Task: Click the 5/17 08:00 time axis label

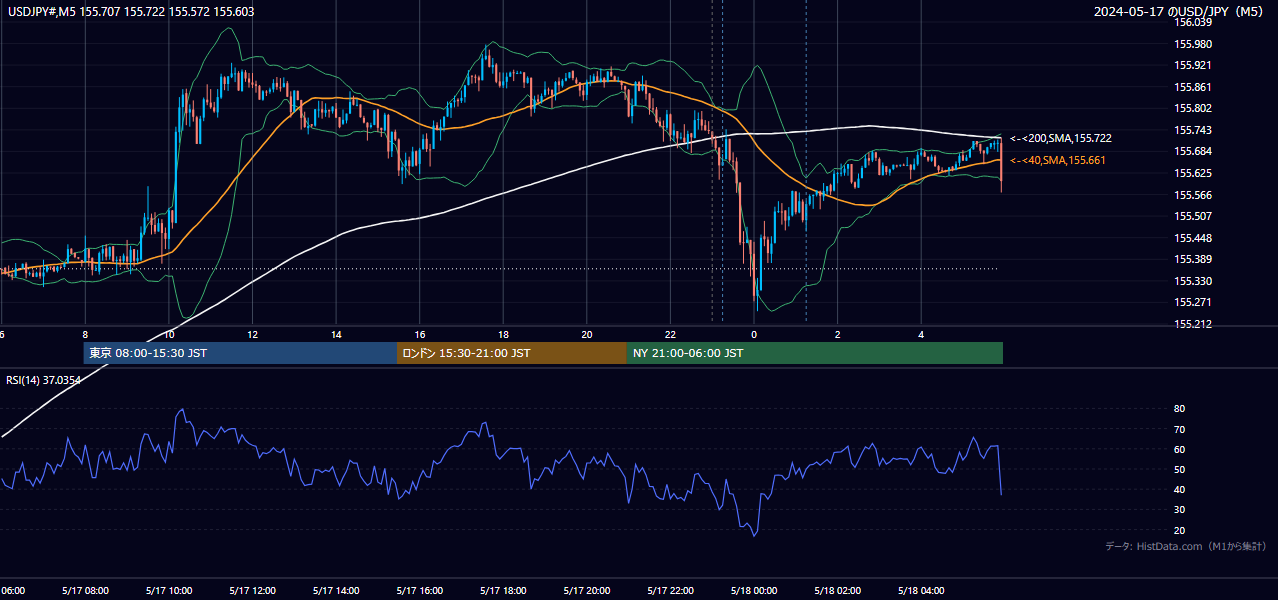Action: pos(85,590)
